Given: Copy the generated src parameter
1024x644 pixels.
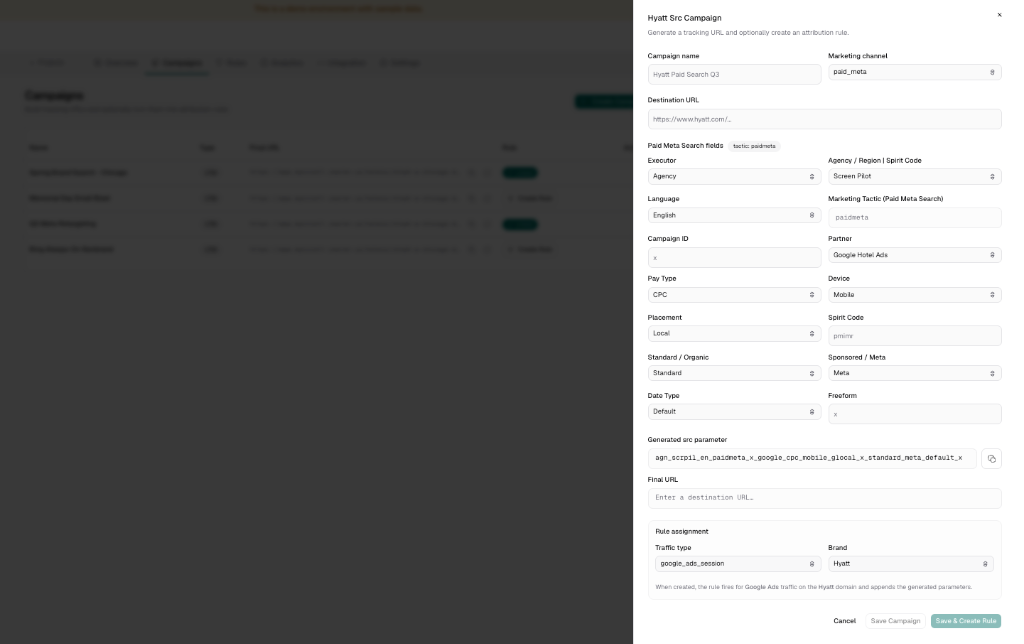Looking at the screenshot, I should tap(991, 459).
